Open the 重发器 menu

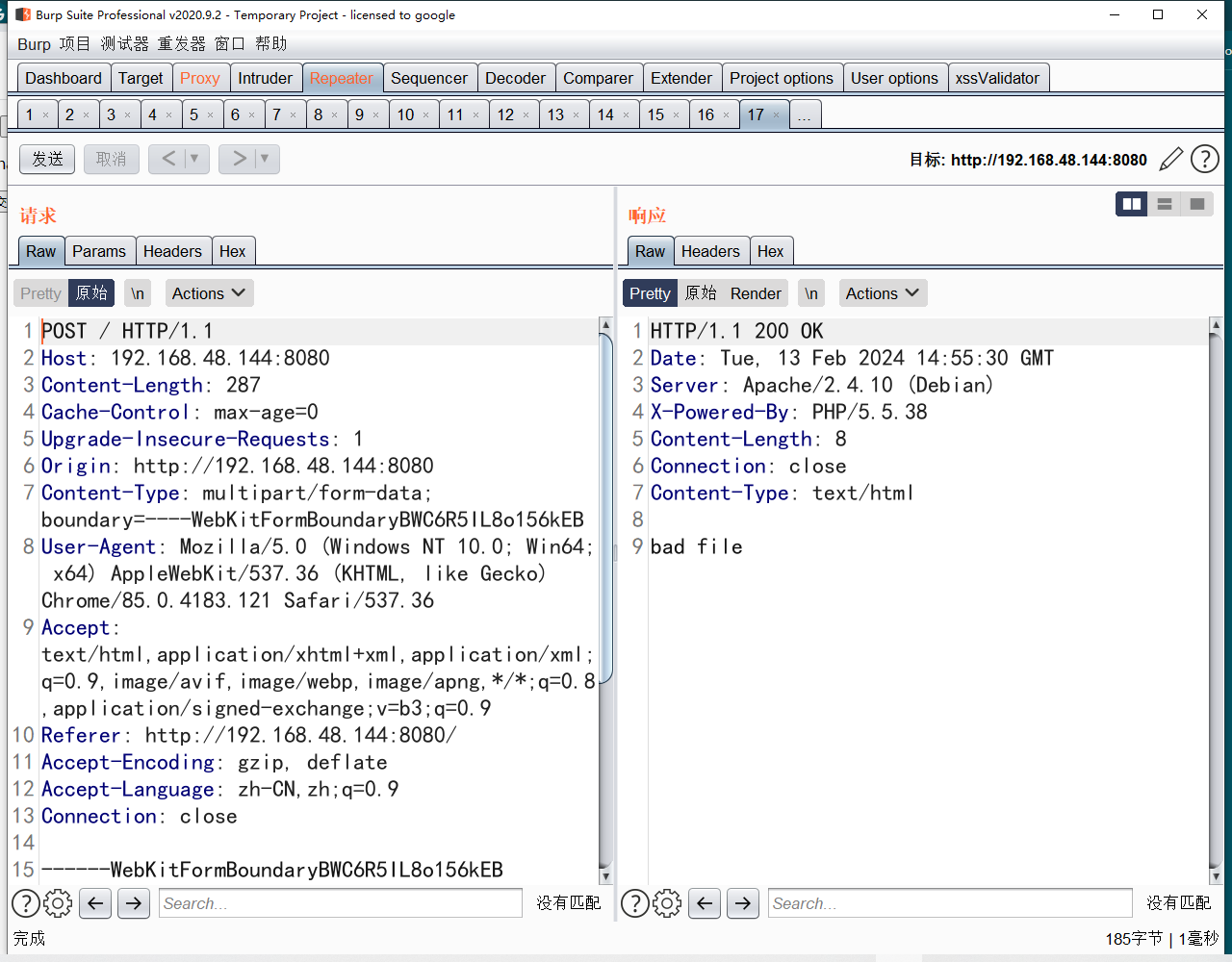(x=181, y=44)
